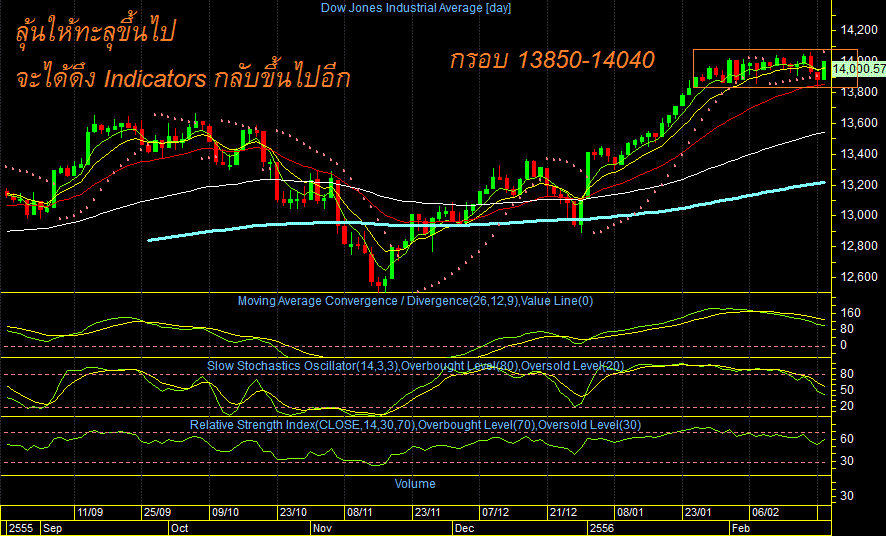Click the 08/01 date label
This screenshot has width=886, height=536.
(631, 512)
